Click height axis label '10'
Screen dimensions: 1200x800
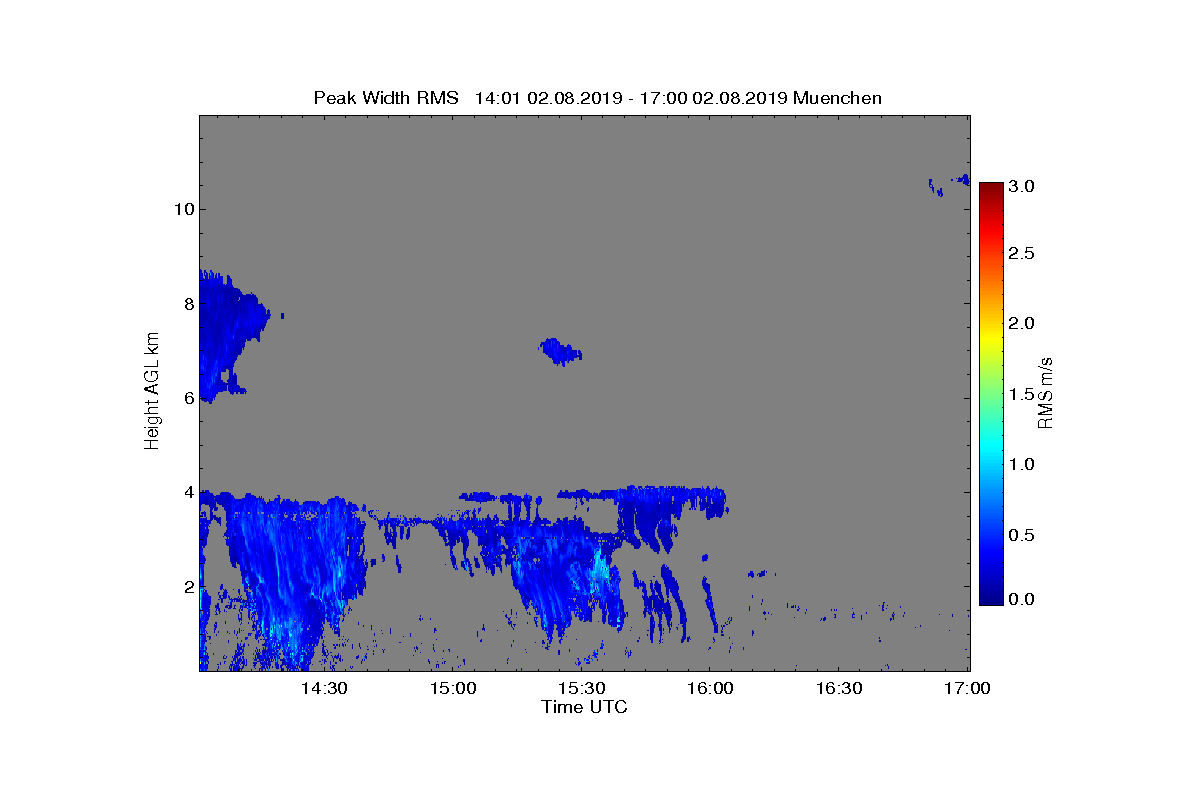(x=184, y=209)
